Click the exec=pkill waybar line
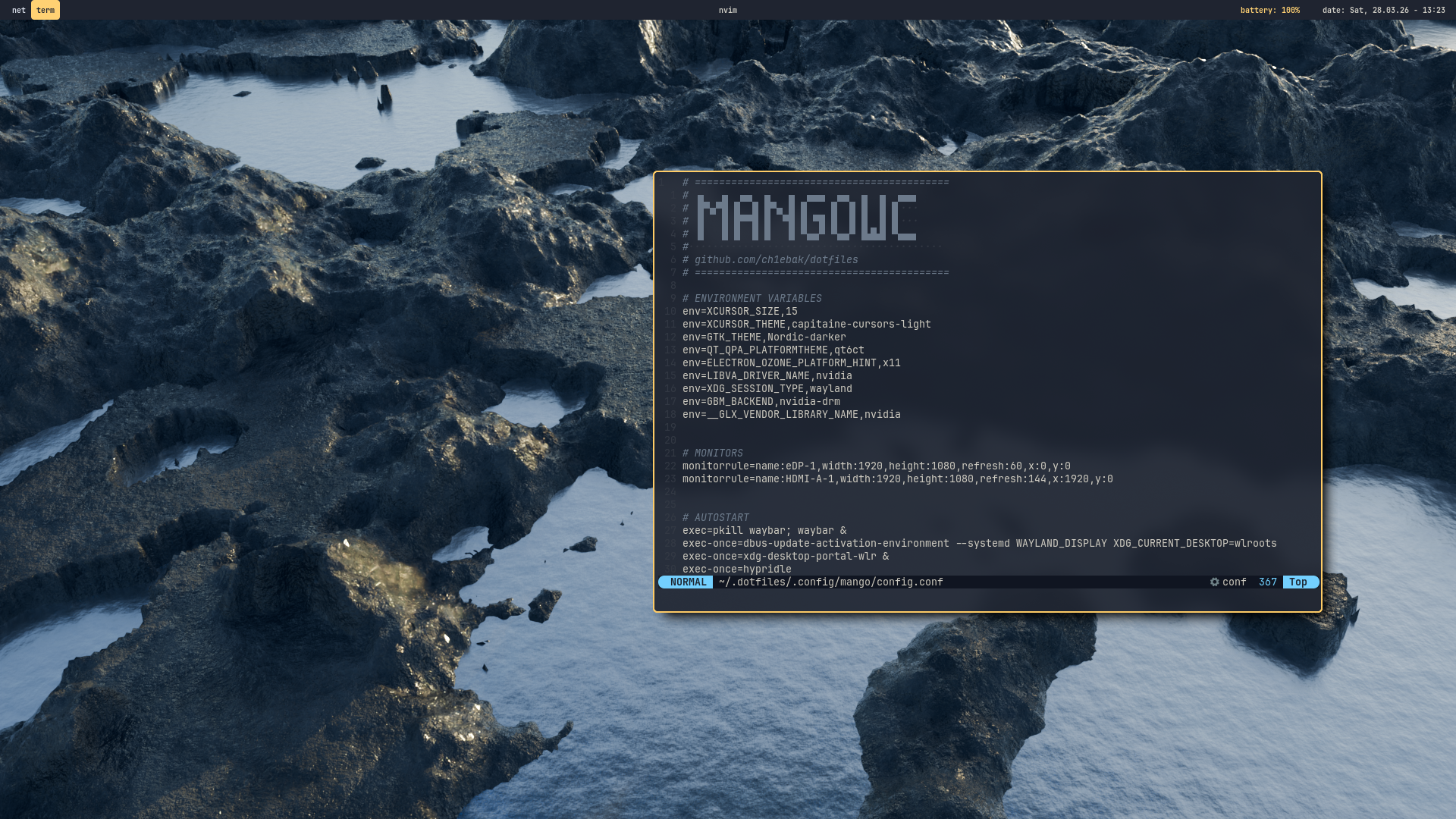The width and height of the screenshot is (1456, 819). tap(764, 530)
